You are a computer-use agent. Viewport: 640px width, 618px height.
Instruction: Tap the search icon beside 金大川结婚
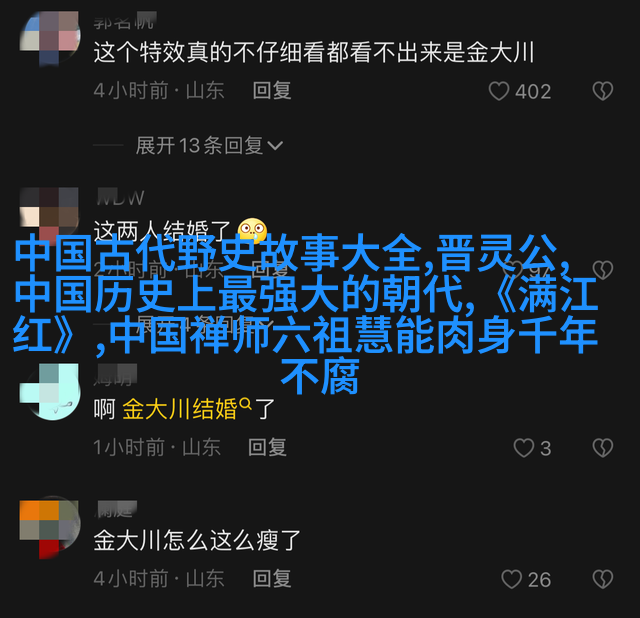tap(246, 403)
